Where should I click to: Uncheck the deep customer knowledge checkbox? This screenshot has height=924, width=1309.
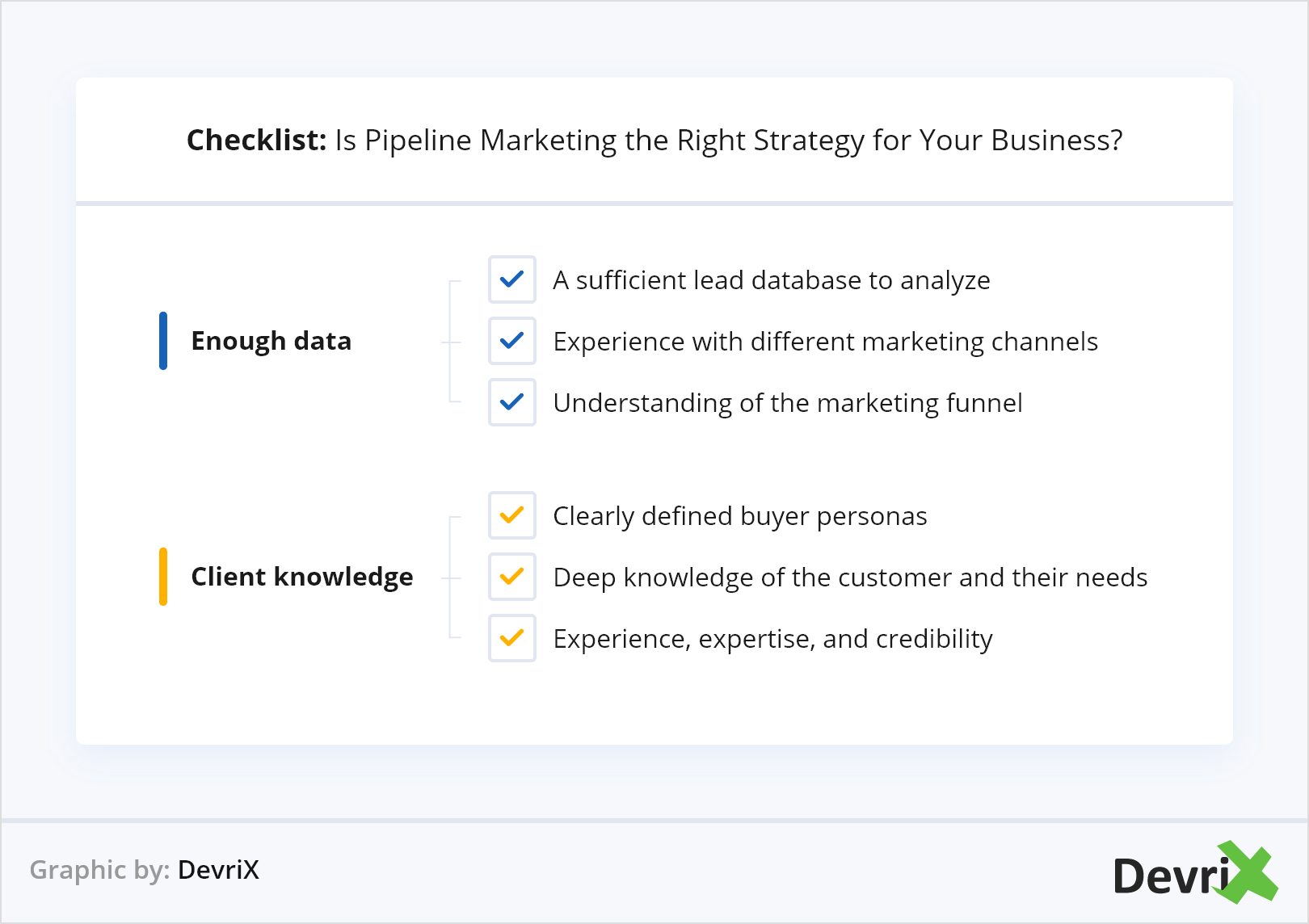pos(512,577)
